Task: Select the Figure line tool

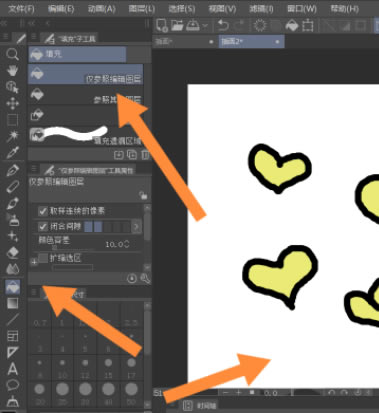Action: pyautogui.click(x=12, y=319)
